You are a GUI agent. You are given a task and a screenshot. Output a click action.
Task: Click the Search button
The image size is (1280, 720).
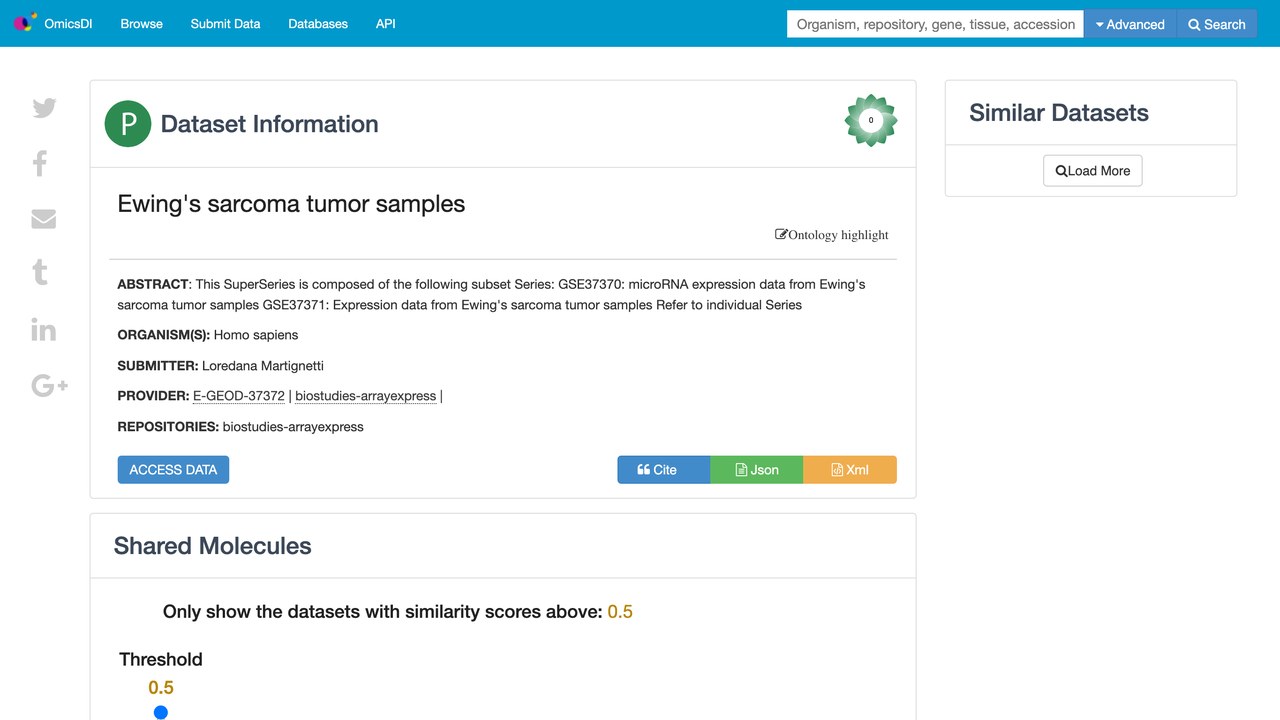coord(1217,24)
